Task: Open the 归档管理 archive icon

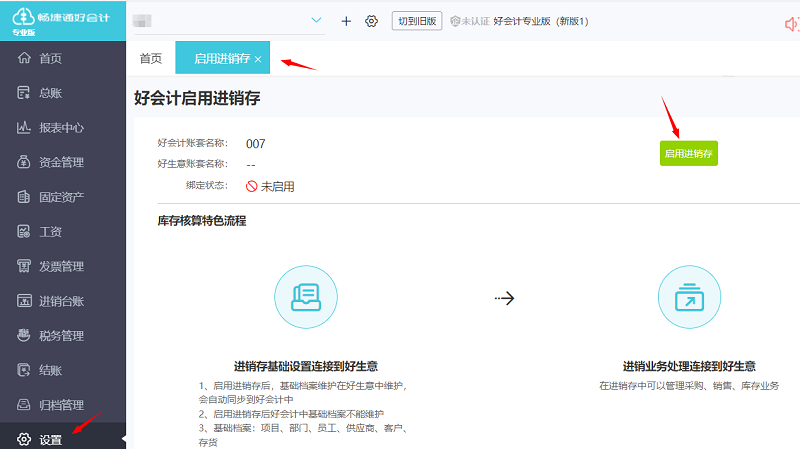Action: point(24,405)
